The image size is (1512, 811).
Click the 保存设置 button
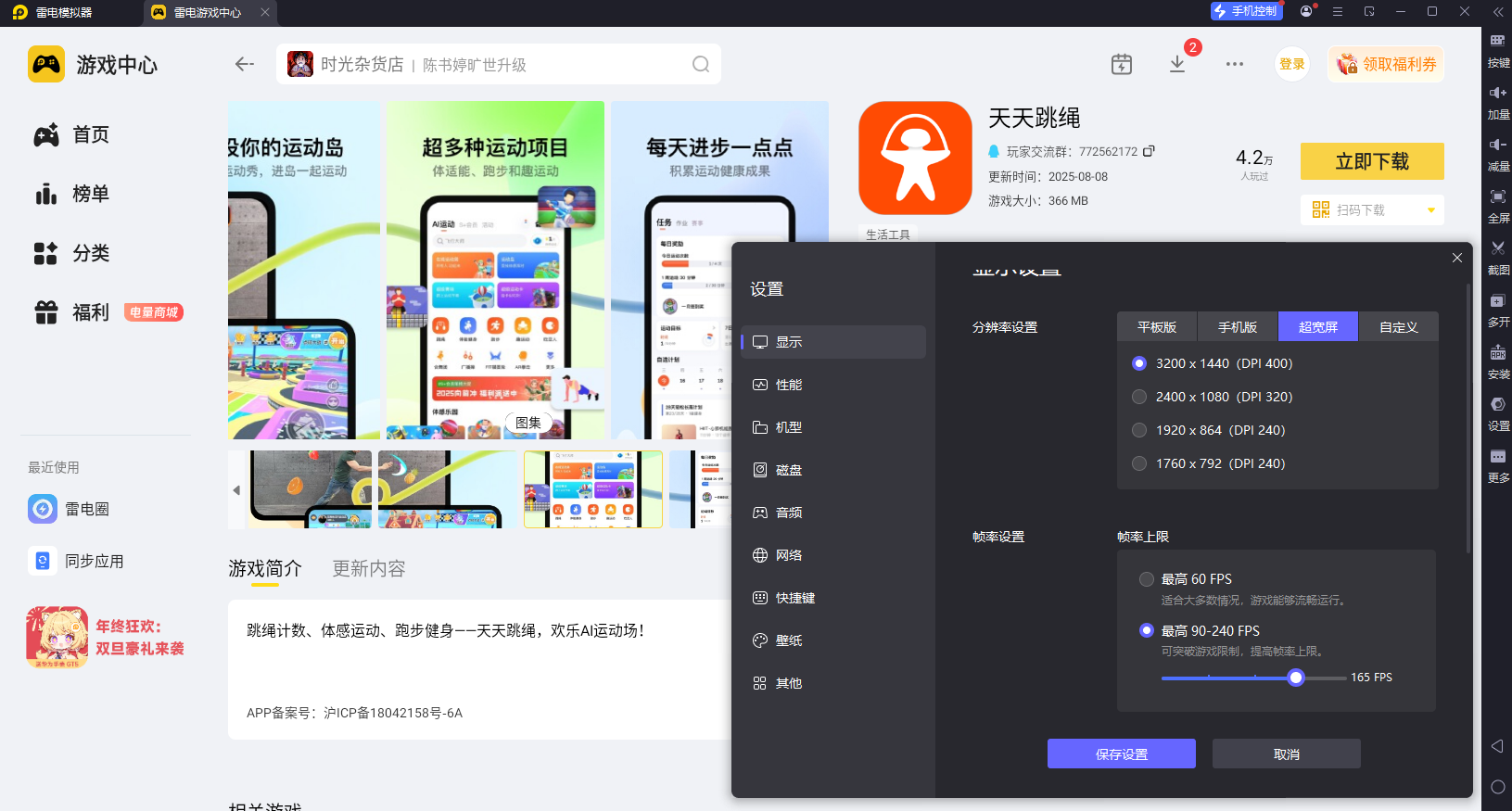1121,754
